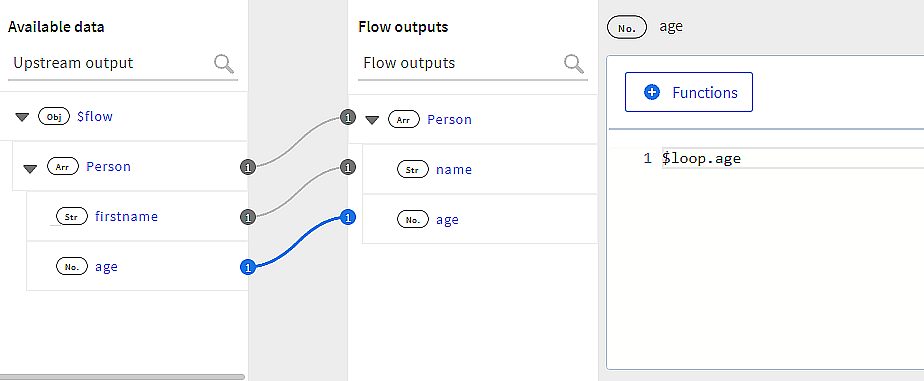This screenshot has width=924, height=381.
Task: Click the search icon in Flow outputs
Action: (x=574, y=63)
